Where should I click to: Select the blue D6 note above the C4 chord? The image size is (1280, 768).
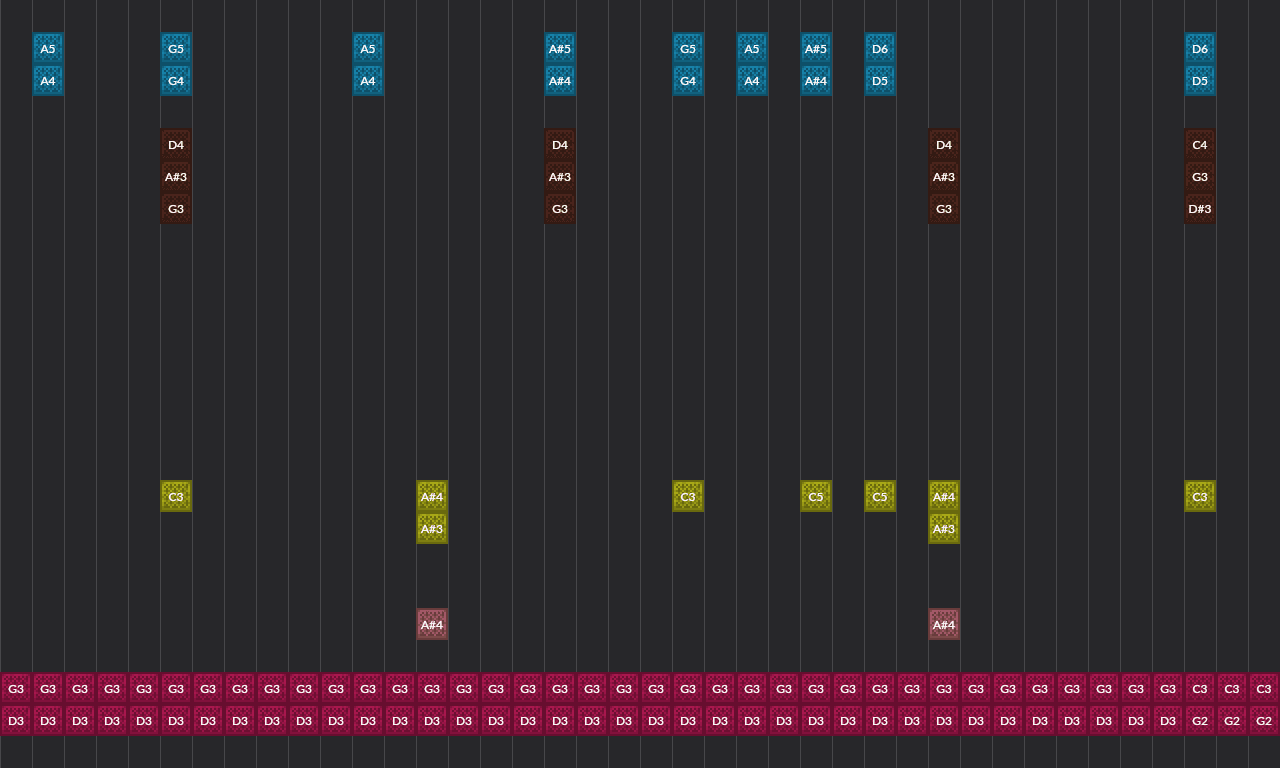click(x=1200, y=49)
